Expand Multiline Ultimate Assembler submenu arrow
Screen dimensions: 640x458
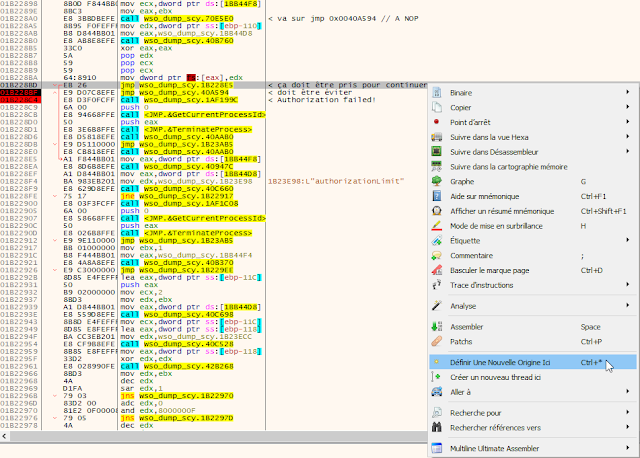[628, 448]
